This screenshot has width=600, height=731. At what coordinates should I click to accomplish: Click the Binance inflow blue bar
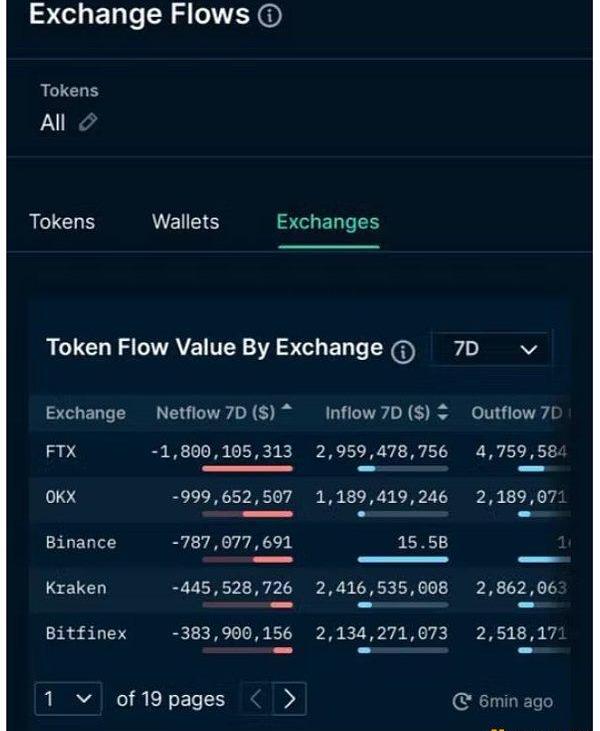coord(402,560)
